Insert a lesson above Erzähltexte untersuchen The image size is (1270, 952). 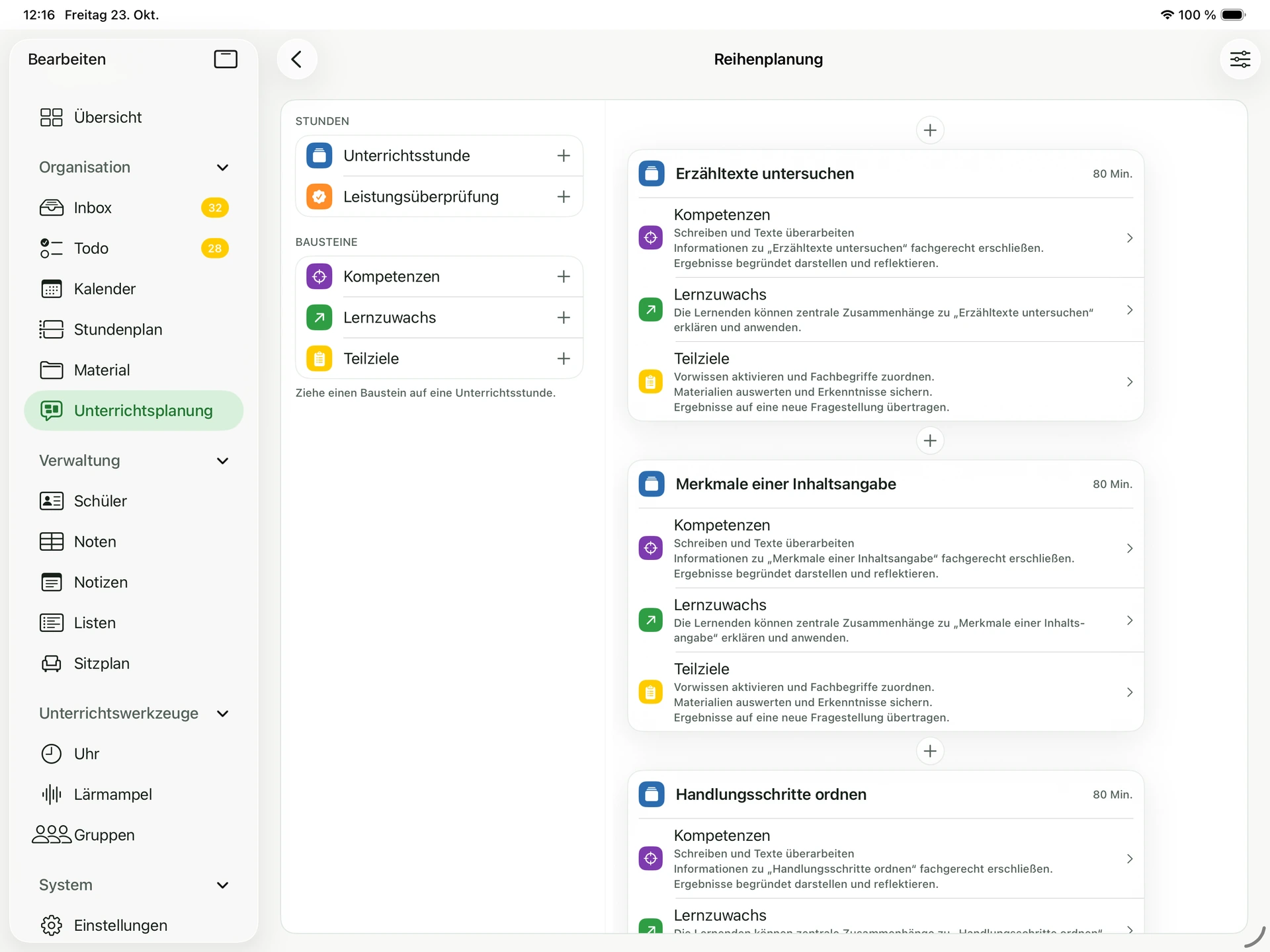(x=930, y=130)
